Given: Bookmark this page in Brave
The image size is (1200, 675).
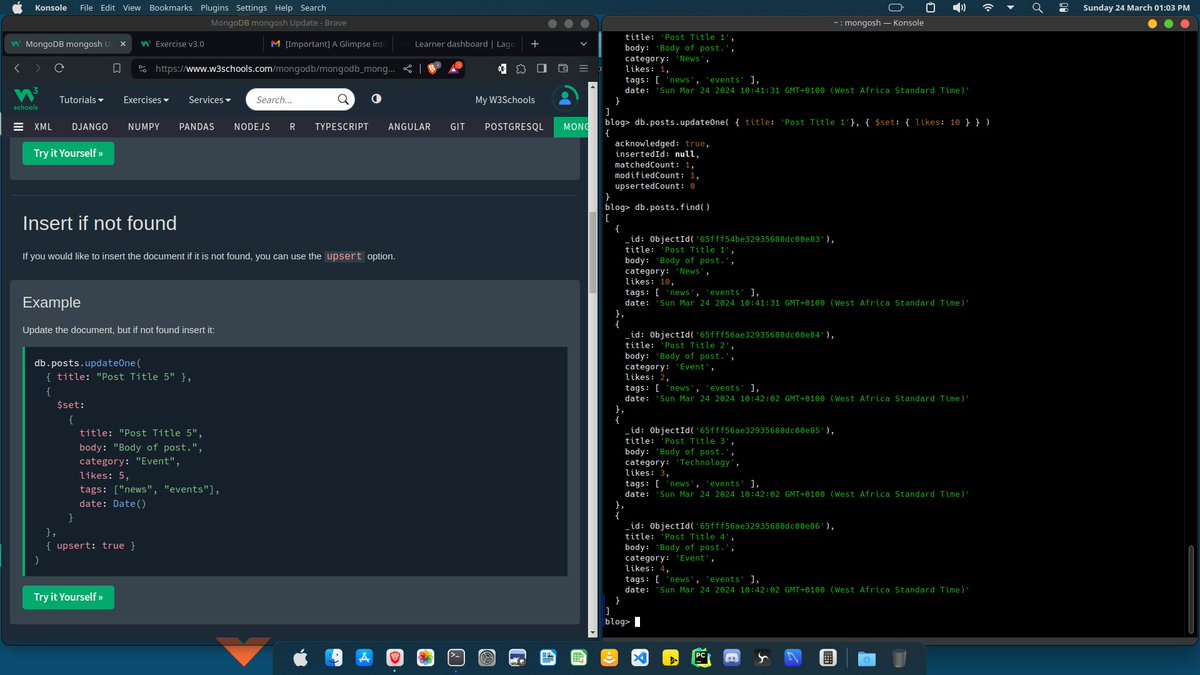Looking at the screenshot, I should (117, 68).
